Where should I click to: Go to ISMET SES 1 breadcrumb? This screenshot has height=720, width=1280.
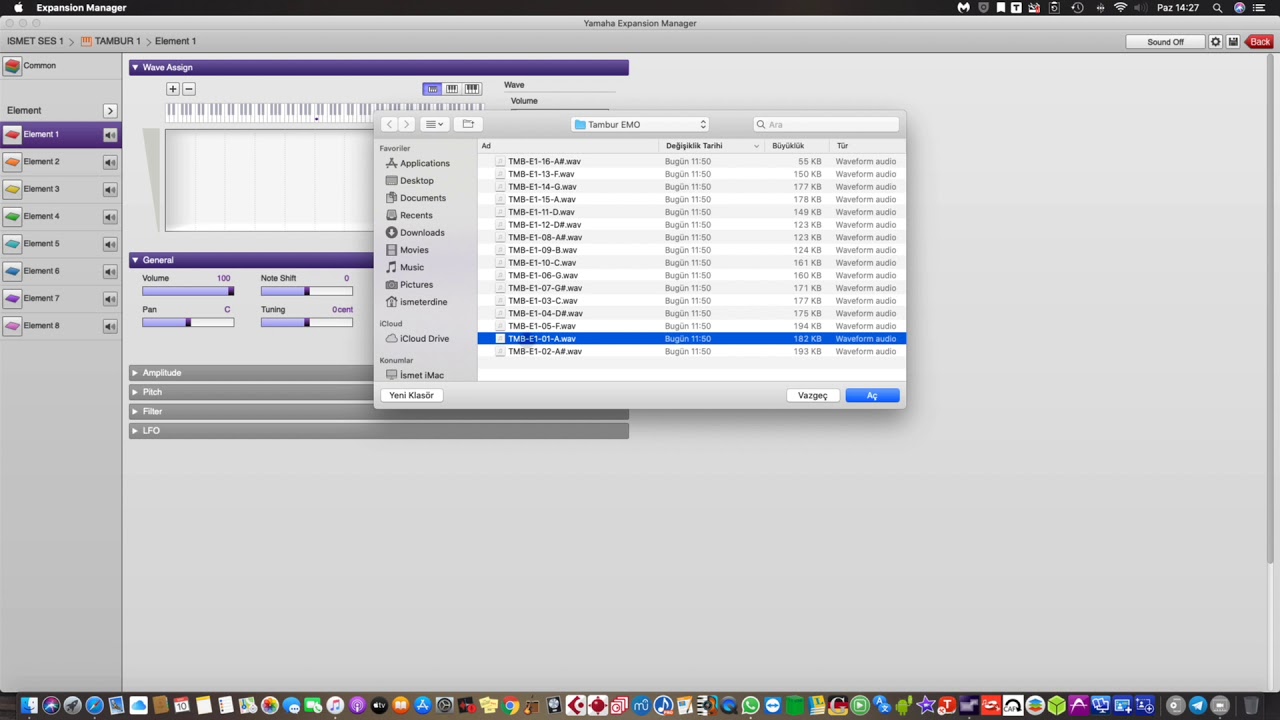tap(35, 41)
